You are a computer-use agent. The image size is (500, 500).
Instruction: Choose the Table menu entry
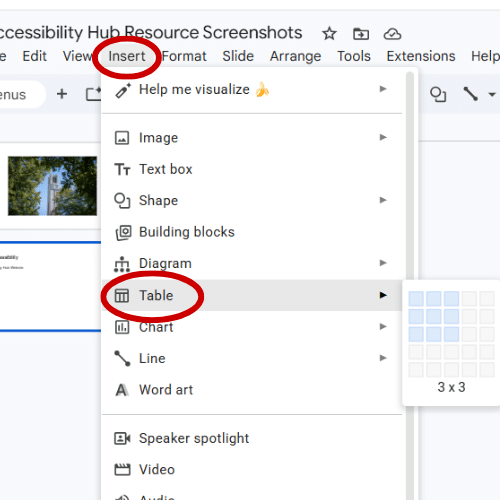click(x=252, y=295)
